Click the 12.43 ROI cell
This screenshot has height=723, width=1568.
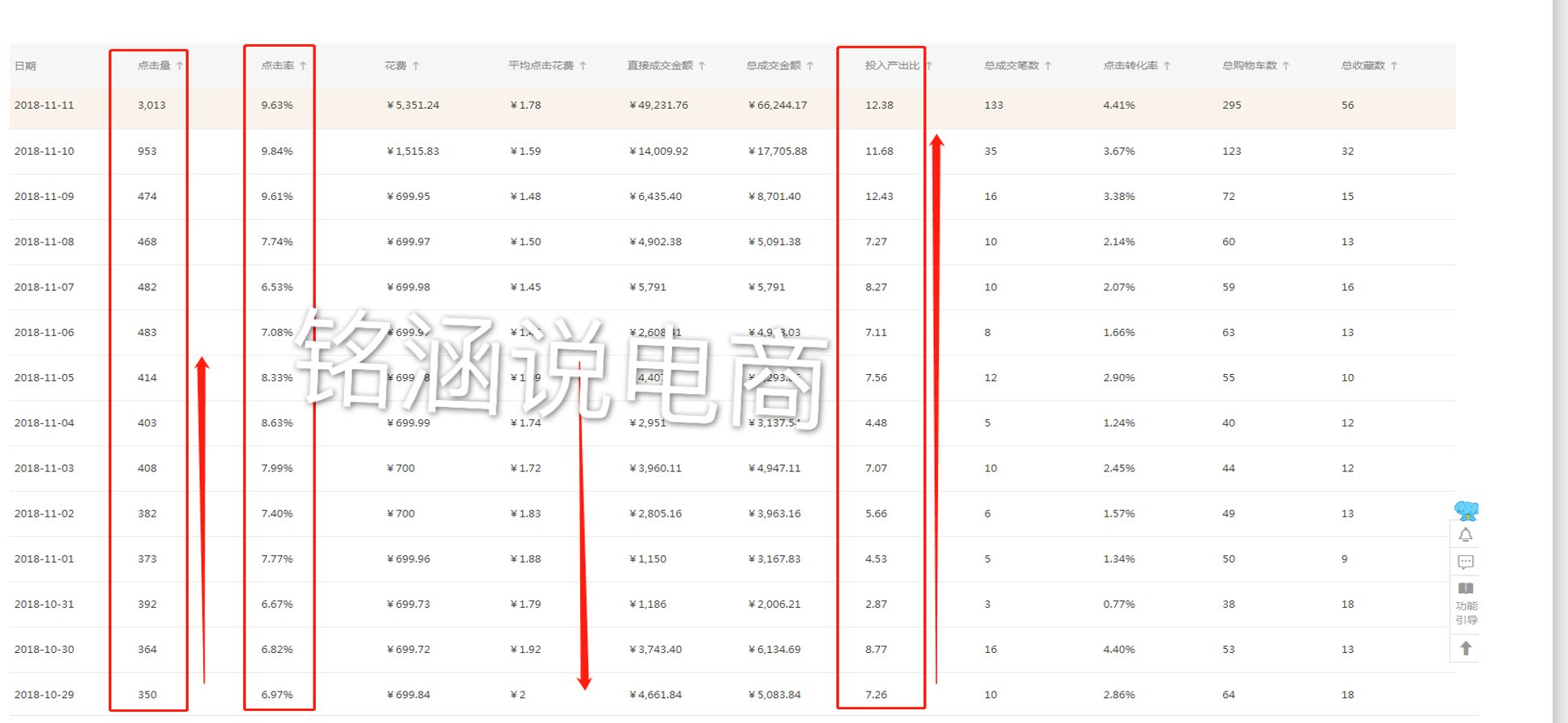[879, 197]
